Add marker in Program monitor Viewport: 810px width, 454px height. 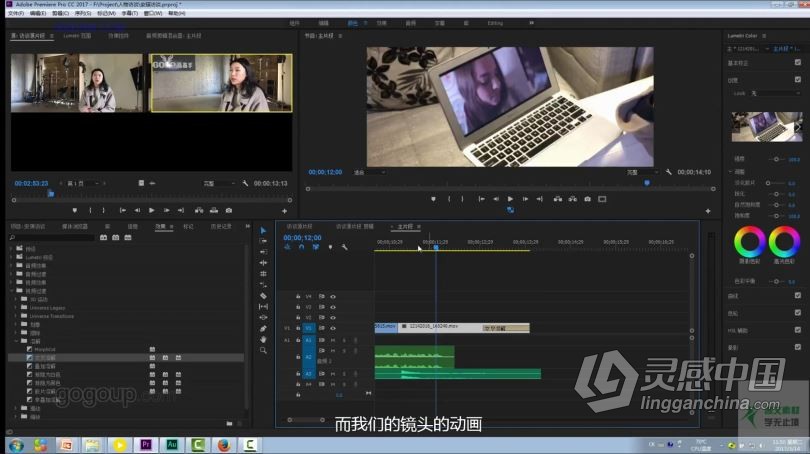pos(433,199)
